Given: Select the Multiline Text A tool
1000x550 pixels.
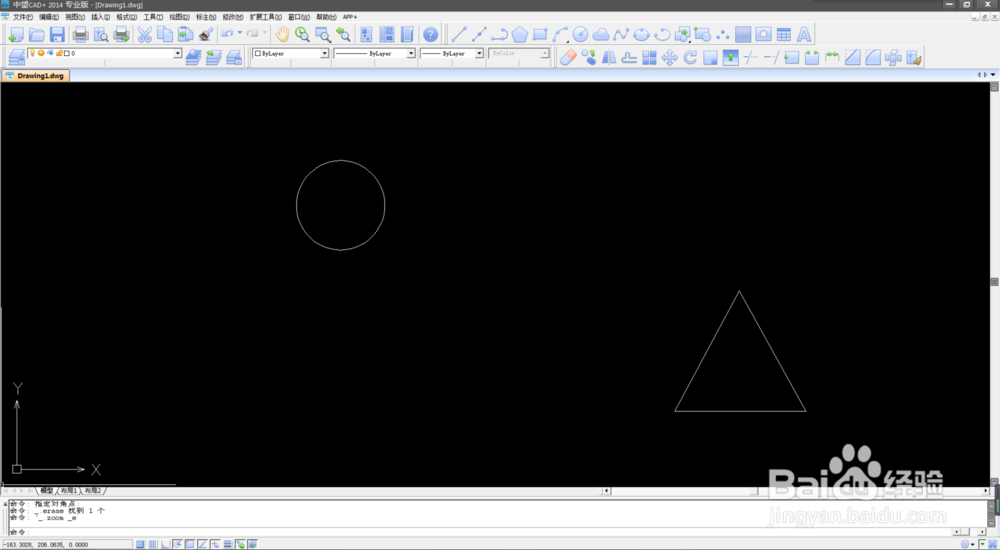Looking at the screenshot, I should (x=804, y=34).
